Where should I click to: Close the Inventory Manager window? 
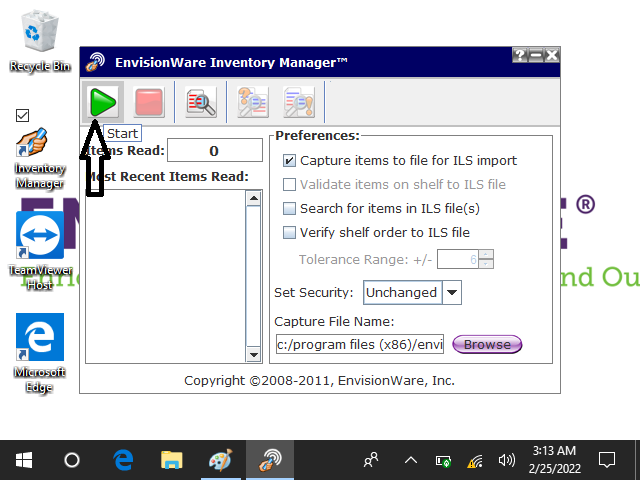pos(551,55)
